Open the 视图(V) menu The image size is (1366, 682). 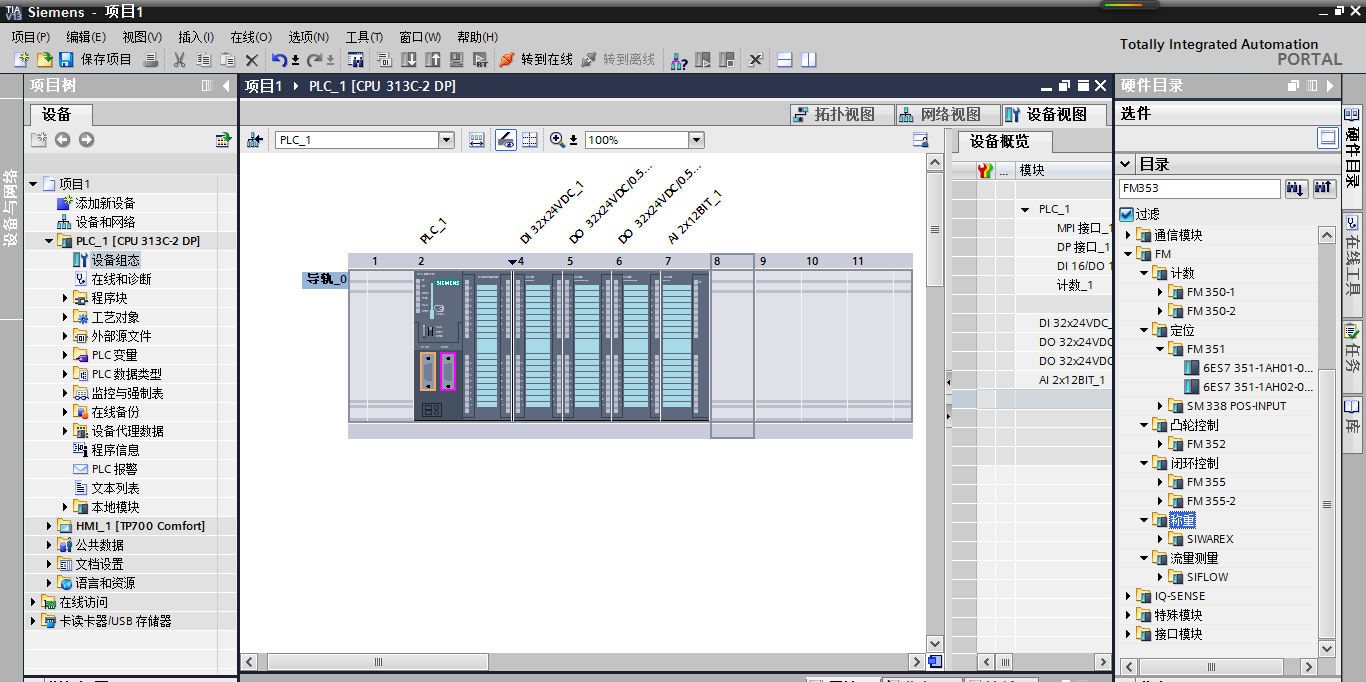tap(142, 37)
